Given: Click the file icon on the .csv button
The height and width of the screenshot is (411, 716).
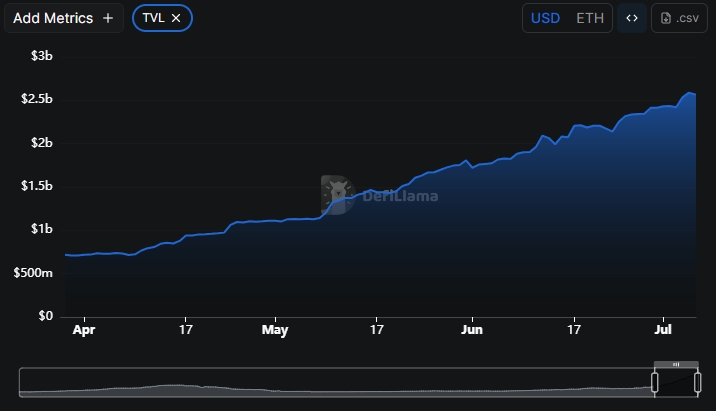Looking at the screenshot, I should pos(667,18).
